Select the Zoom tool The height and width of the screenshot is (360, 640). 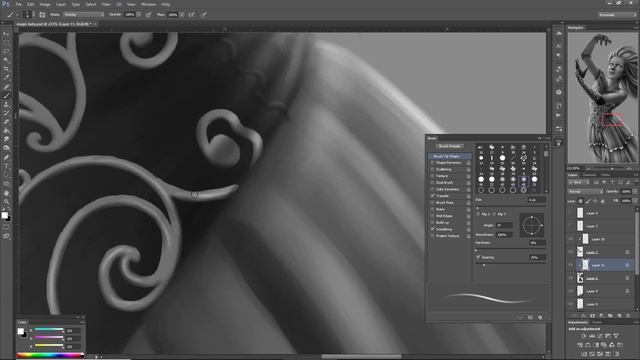click(x=6, y=202)
